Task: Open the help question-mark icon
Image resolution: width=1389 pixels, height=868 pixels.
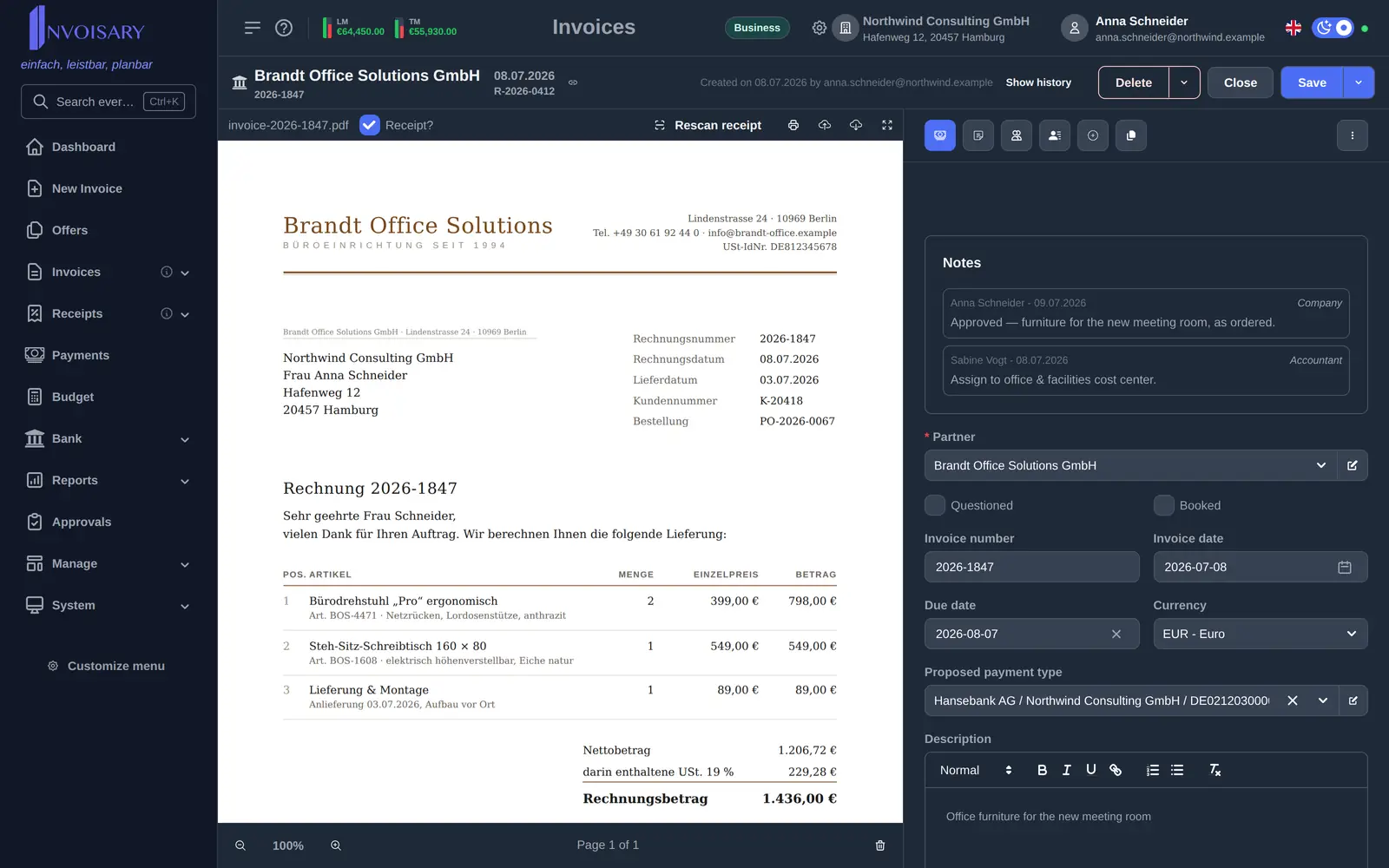Action: (284, 28)
